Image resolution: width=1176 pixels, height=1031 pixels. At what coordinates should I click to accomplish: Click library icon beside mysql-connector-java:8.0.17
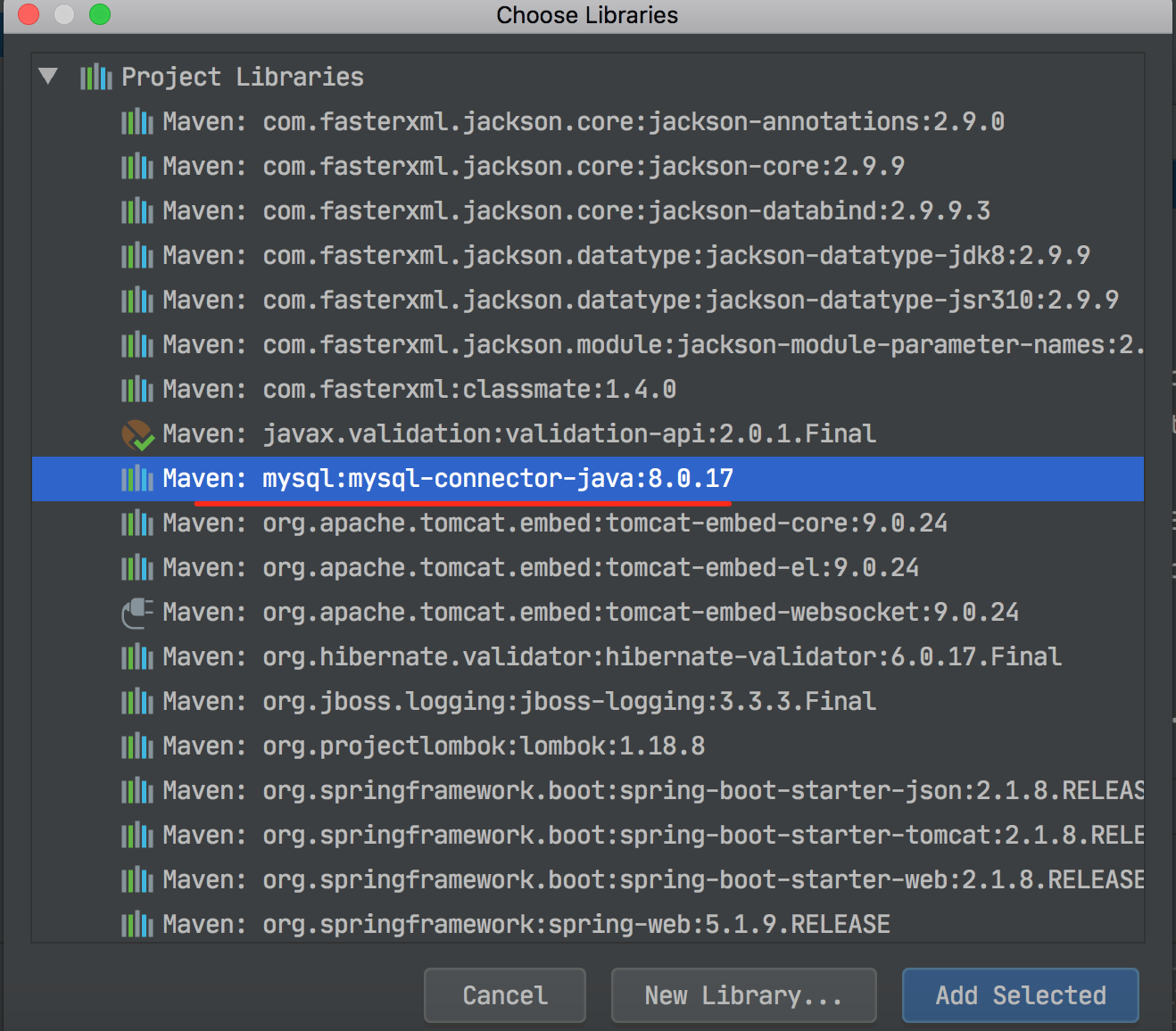[x=137, y=479]
